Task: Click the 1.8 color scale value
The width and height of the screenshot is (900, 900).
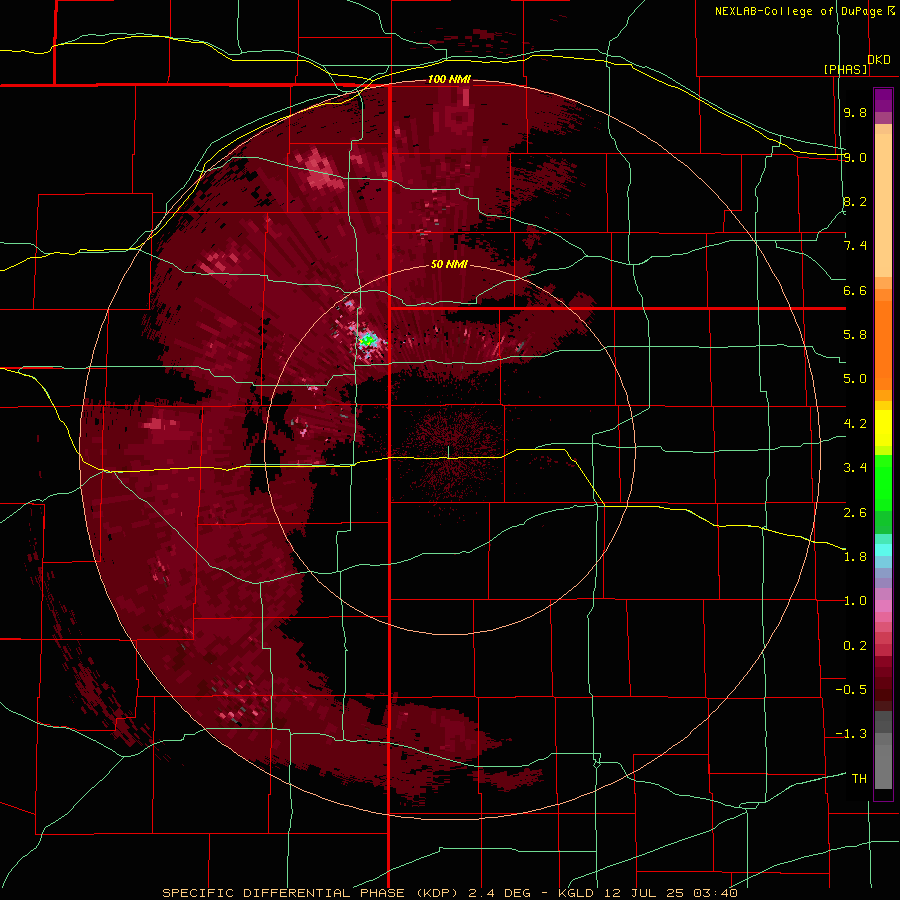Action: [855, 557]
